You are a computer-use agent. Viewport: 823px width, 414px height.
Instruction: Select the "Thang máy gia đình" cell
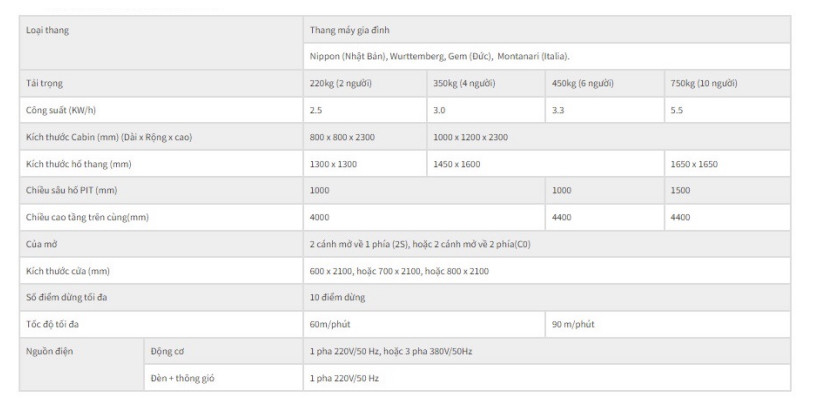(x=547, y=30)
